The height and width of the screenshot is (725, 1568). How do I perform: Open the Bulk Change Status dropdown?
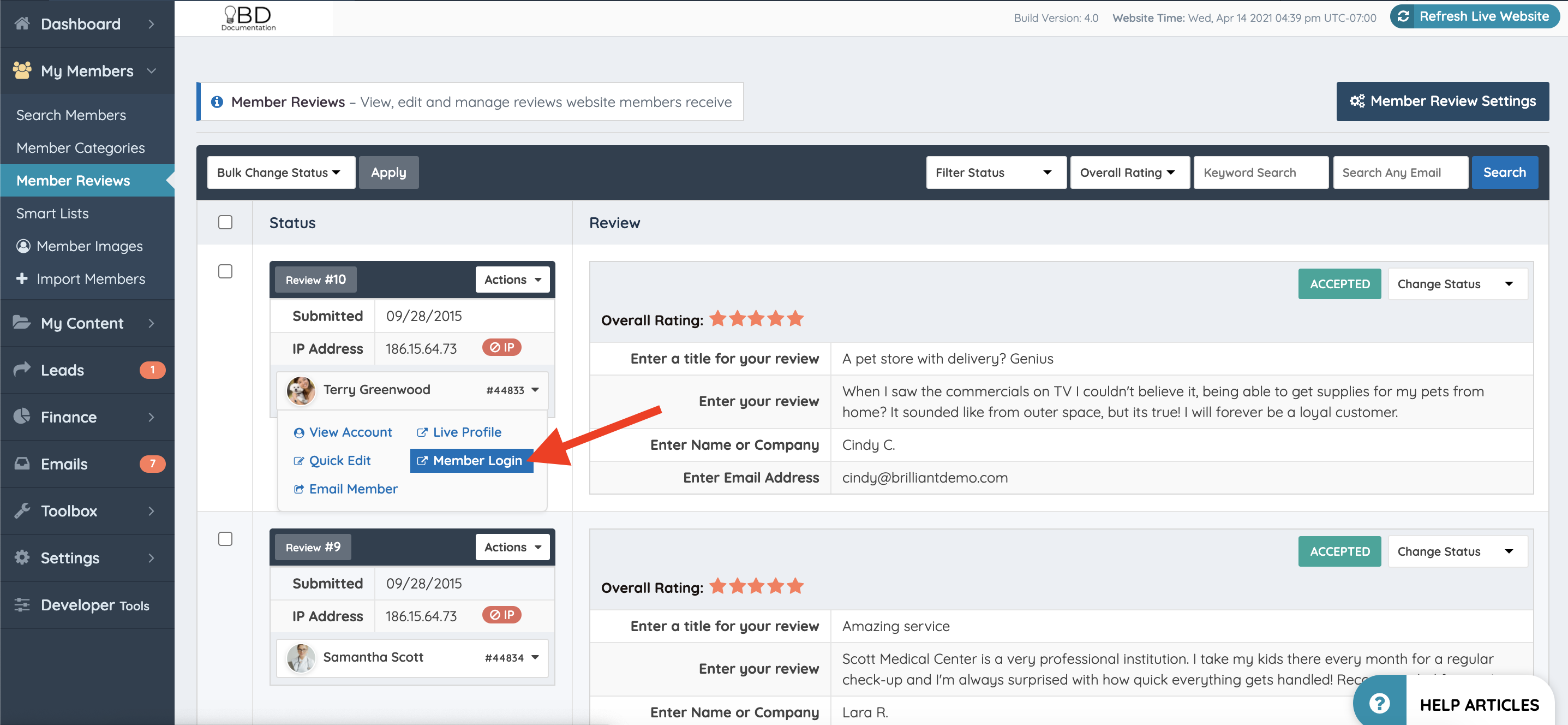pos(280,173)
